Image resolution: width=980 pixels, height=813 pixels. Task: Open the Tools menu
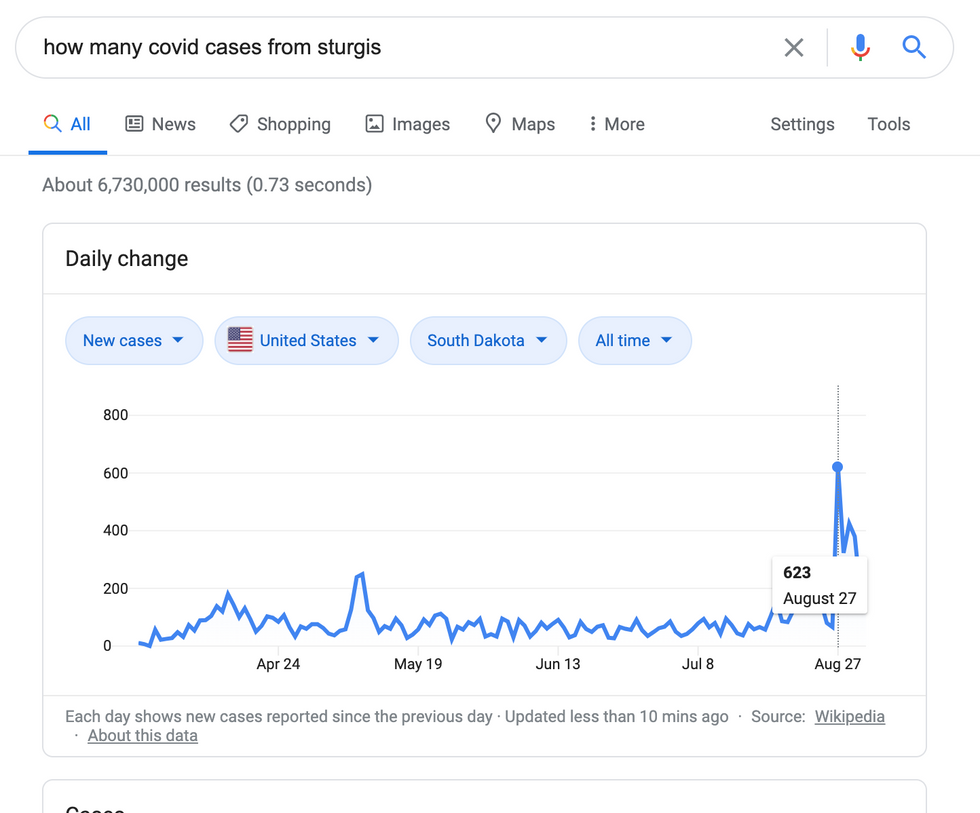888,124
